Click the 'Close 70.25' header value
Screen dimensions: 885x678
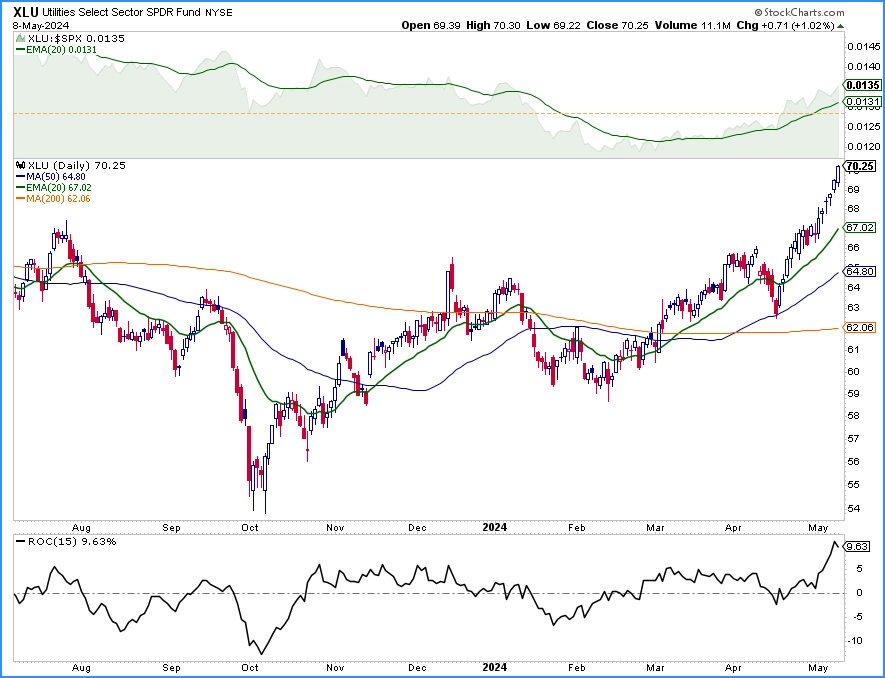coord(617,25)
